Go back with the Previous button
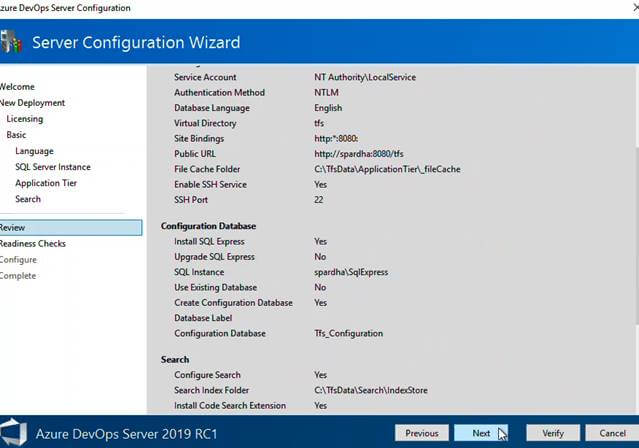Screen dimensions: 639x448 pyautogui.click(x=422, y=433)
